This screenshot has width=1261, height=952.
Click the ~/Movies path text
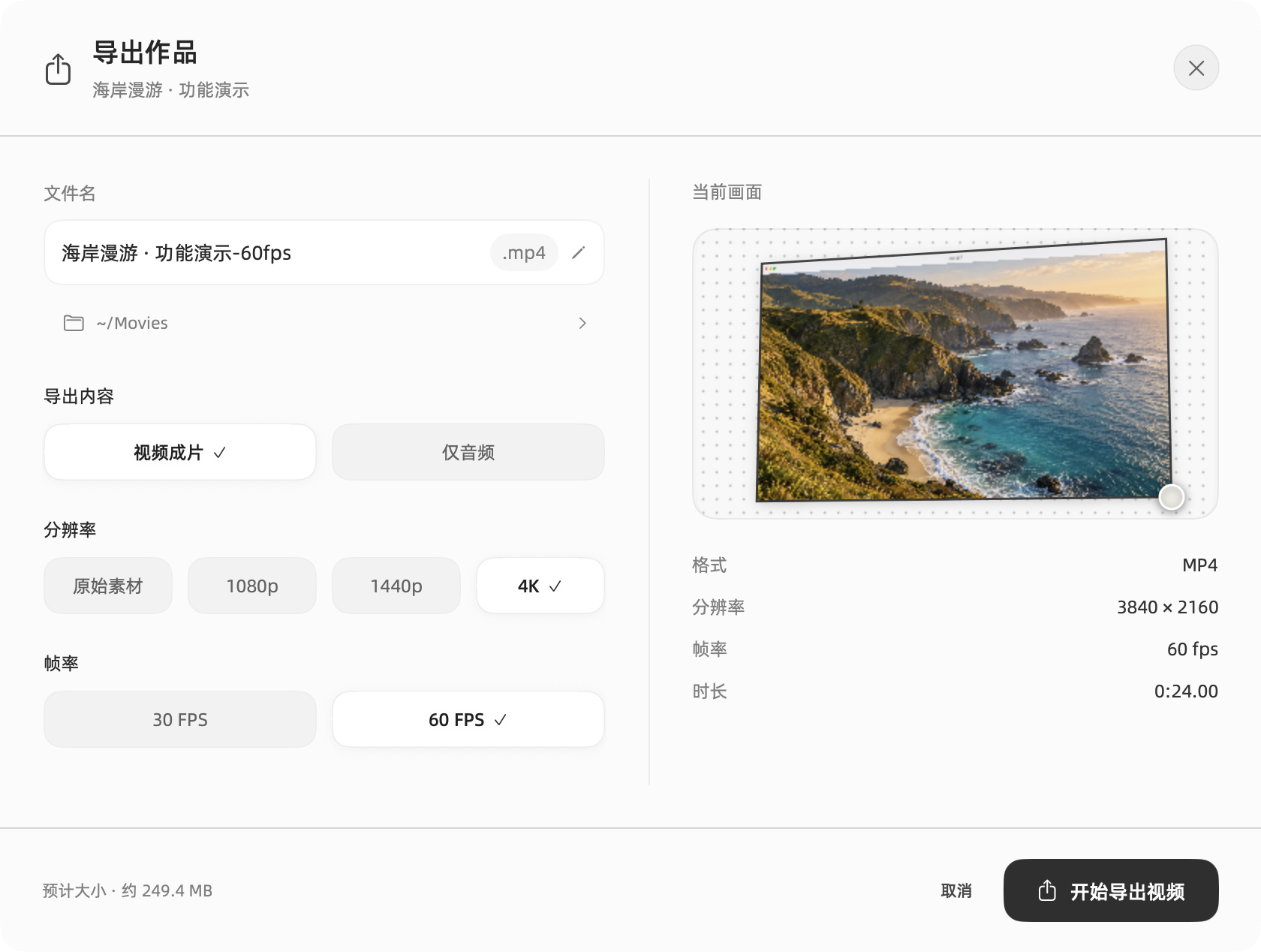pyautogui.click(x=132, y=323)
